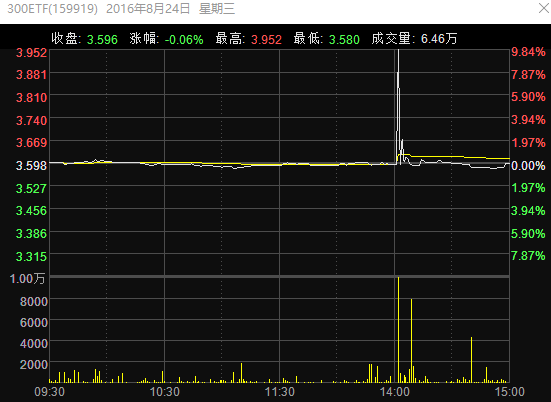Click the 14:00 time axis label
Viewport: 551px width, 402px height.
(x=395, y=391)
